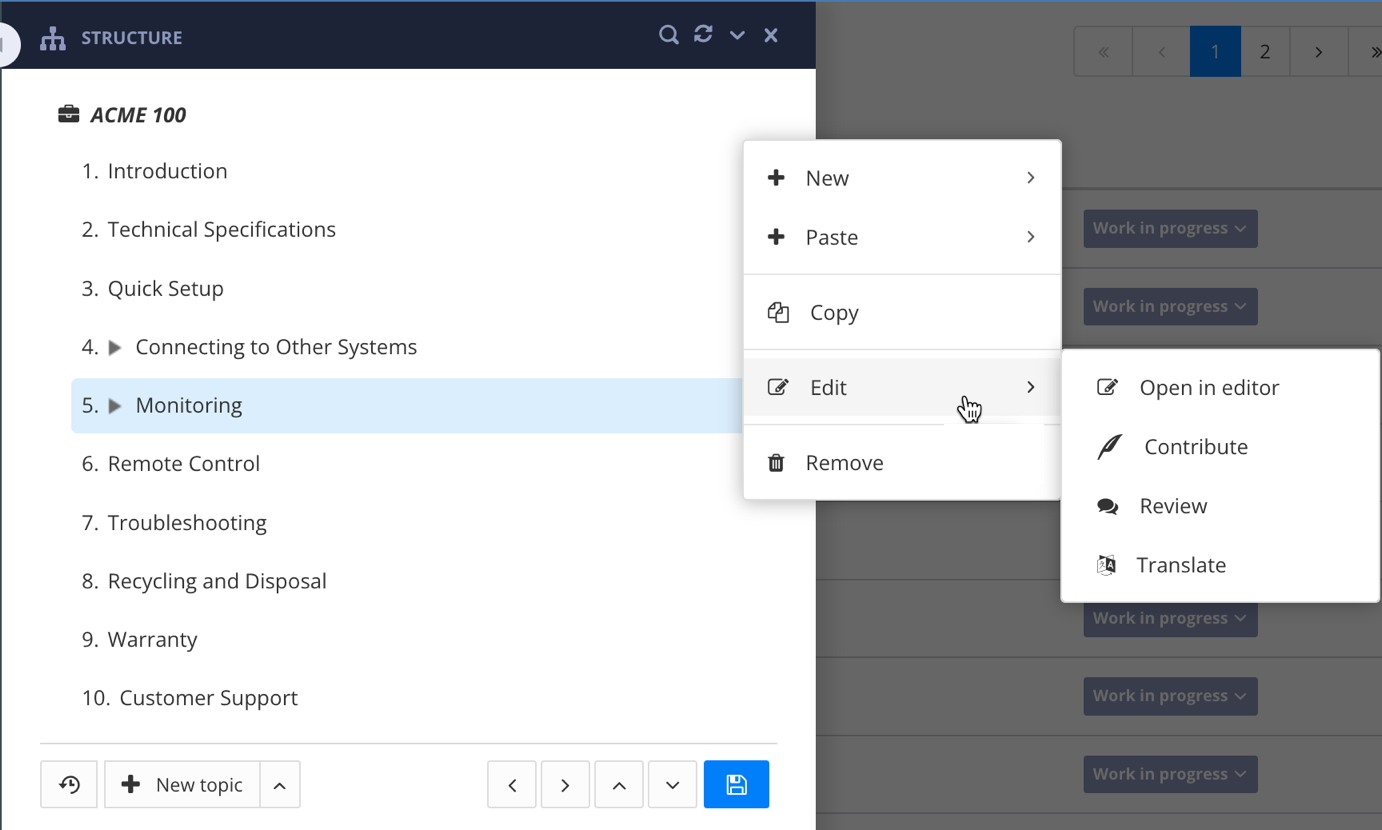Image resolution: width=1382 pixels, height=830 pixels.
Task: Click the Remove trash icon
Action: pyautogui.click(x=776, y=462)
